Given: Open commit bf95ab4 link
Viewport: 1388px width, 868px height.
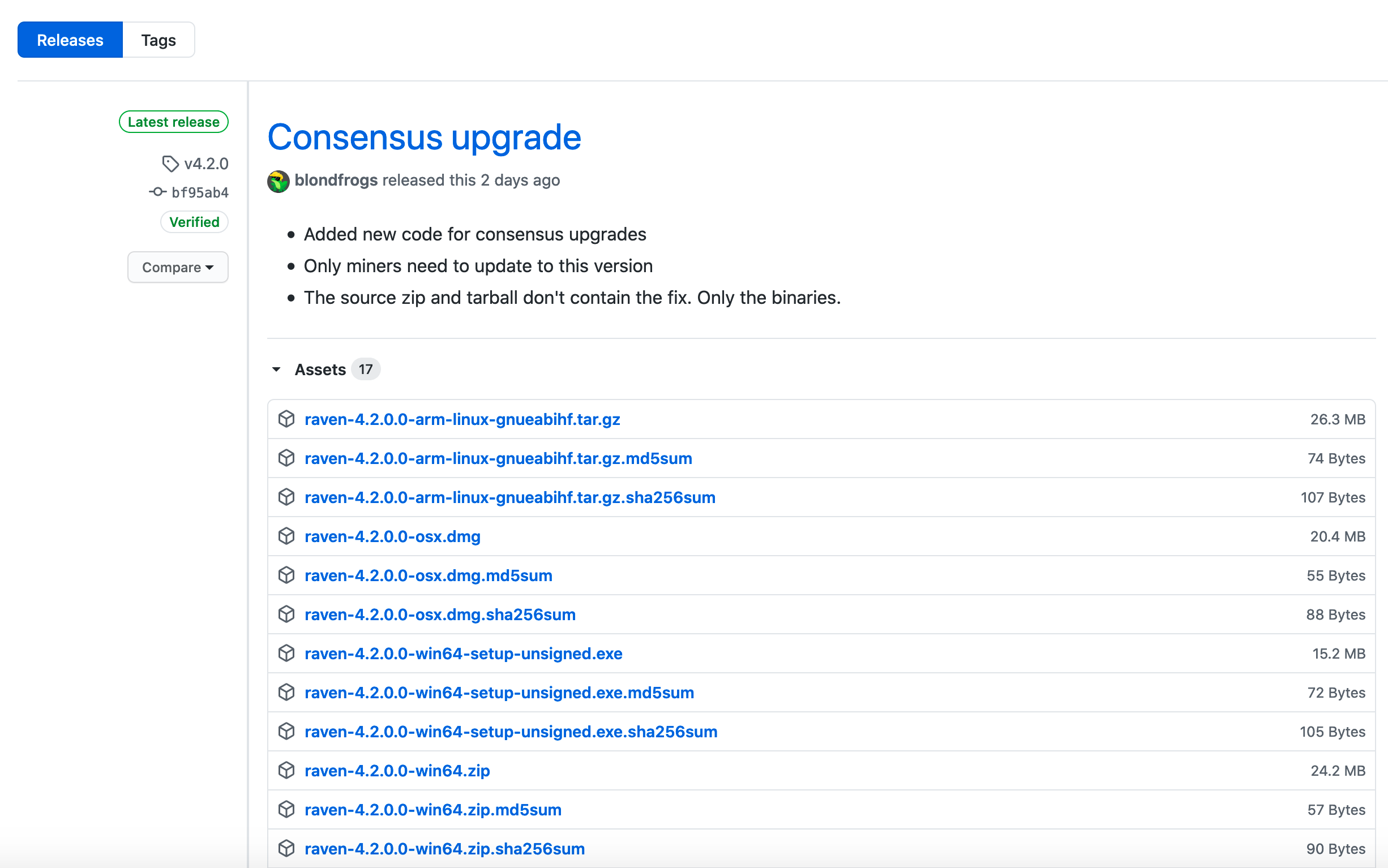Looking at the screenshot, I should 200,192.
